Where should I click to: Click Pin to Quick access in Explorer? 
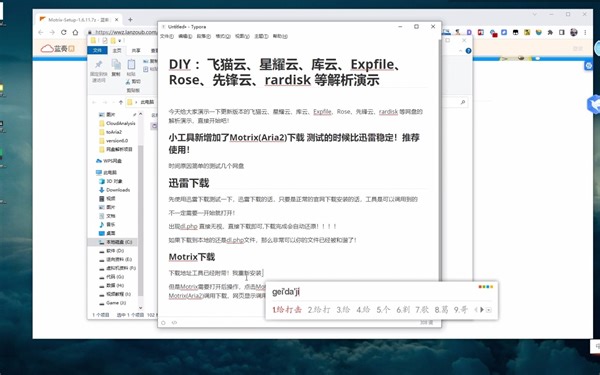click(99, 70)
